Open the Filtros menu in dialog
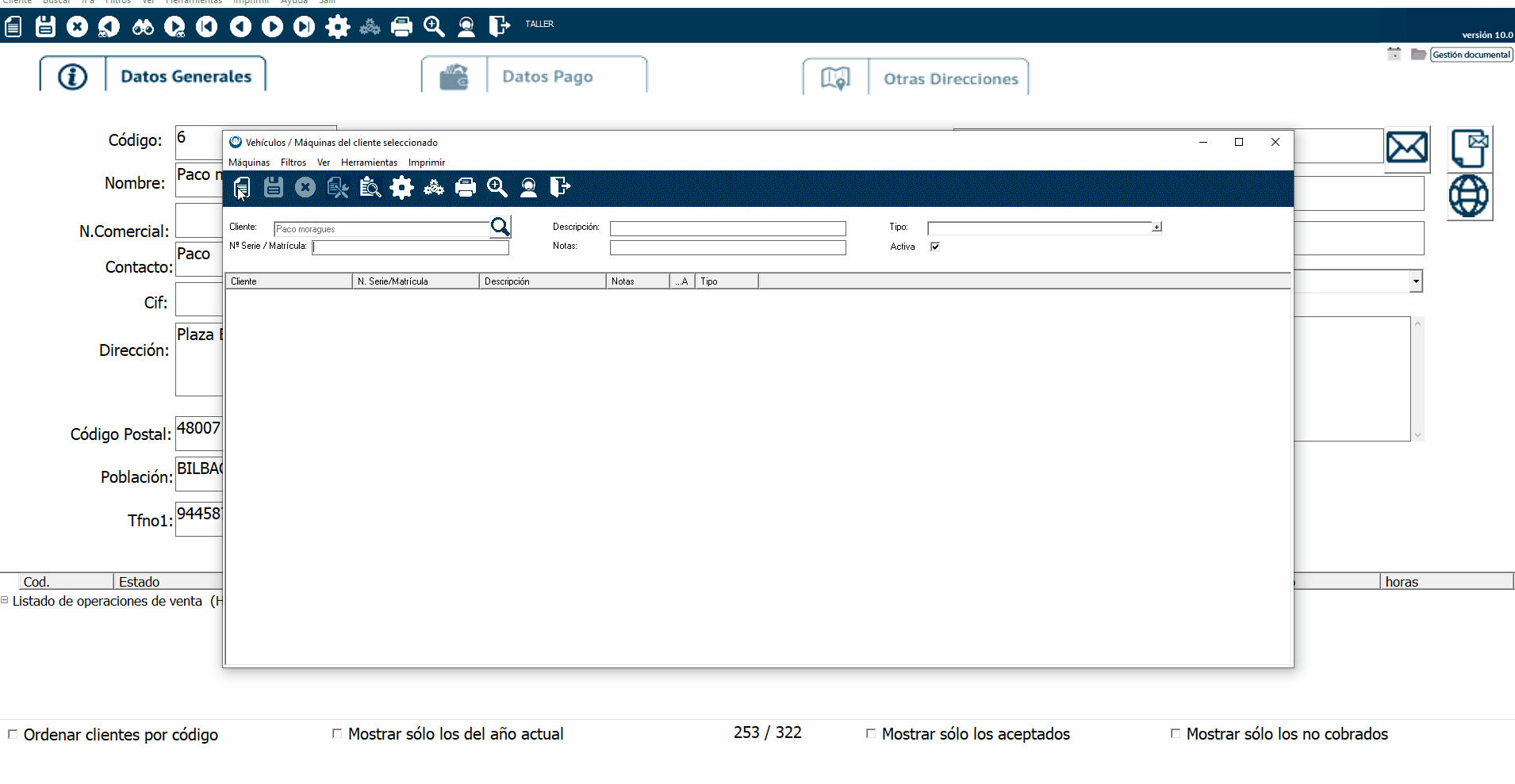 293,163
